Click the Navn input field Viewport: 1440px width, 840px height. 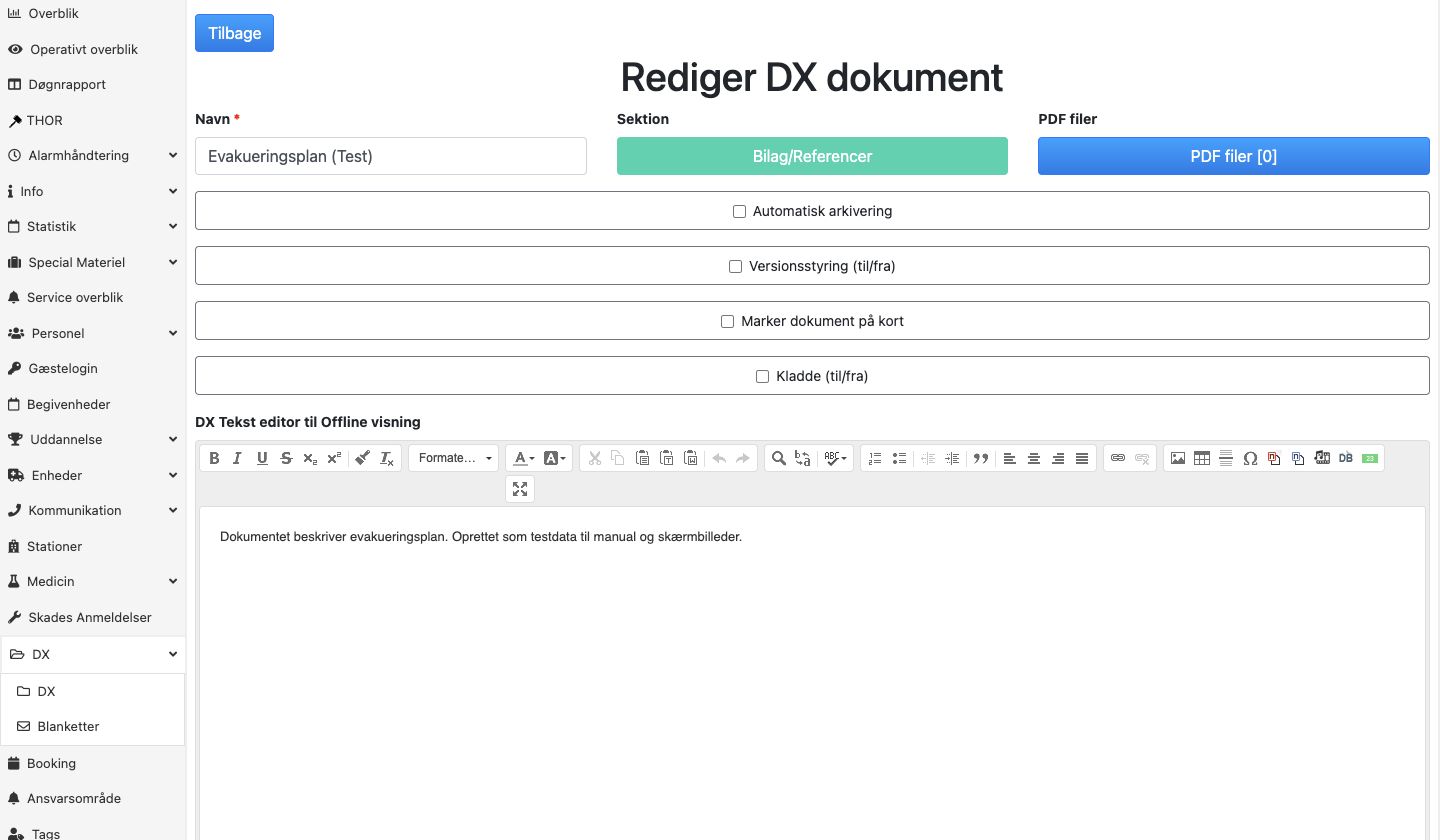[391, 156]
